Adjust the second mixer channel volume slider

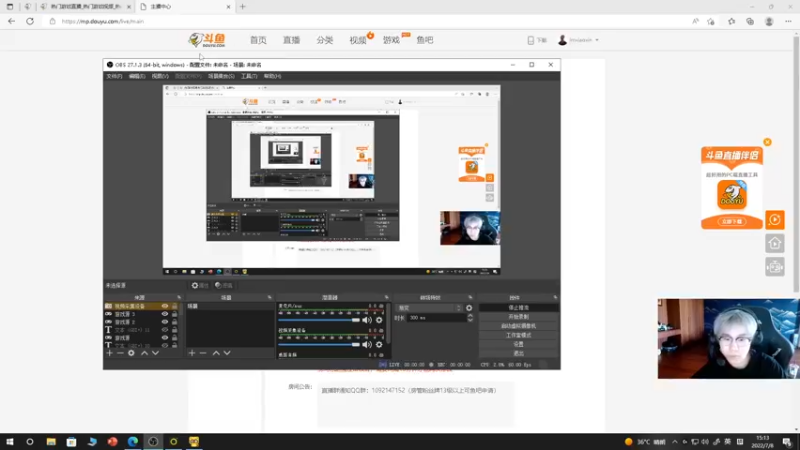point(319,344)
